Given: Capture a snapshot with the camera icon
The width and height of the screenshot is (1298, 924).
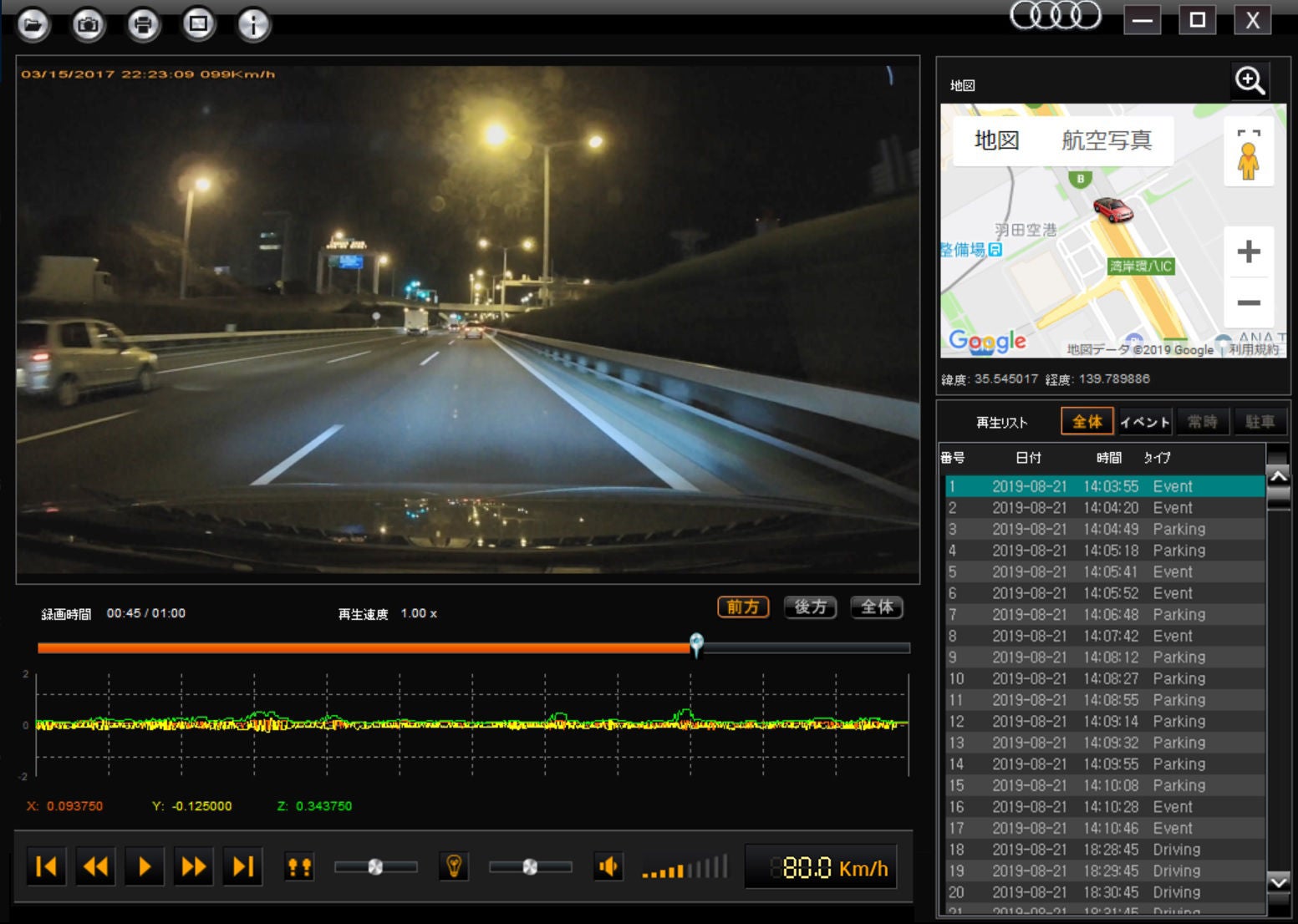Looking at the screenshot, I should 88,24.
